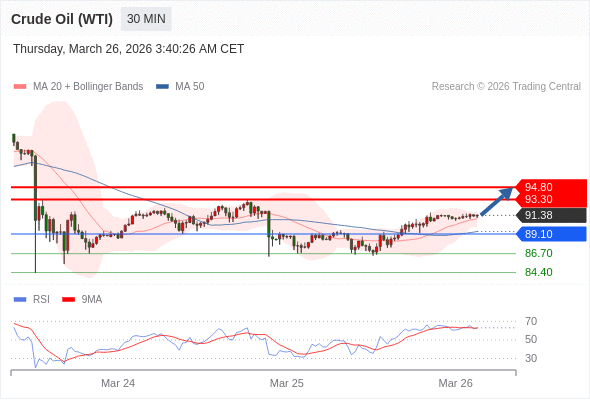Screen dimensions: 590x400
Task: Click the Mar 24 date axis label
Action: [118, 383]
